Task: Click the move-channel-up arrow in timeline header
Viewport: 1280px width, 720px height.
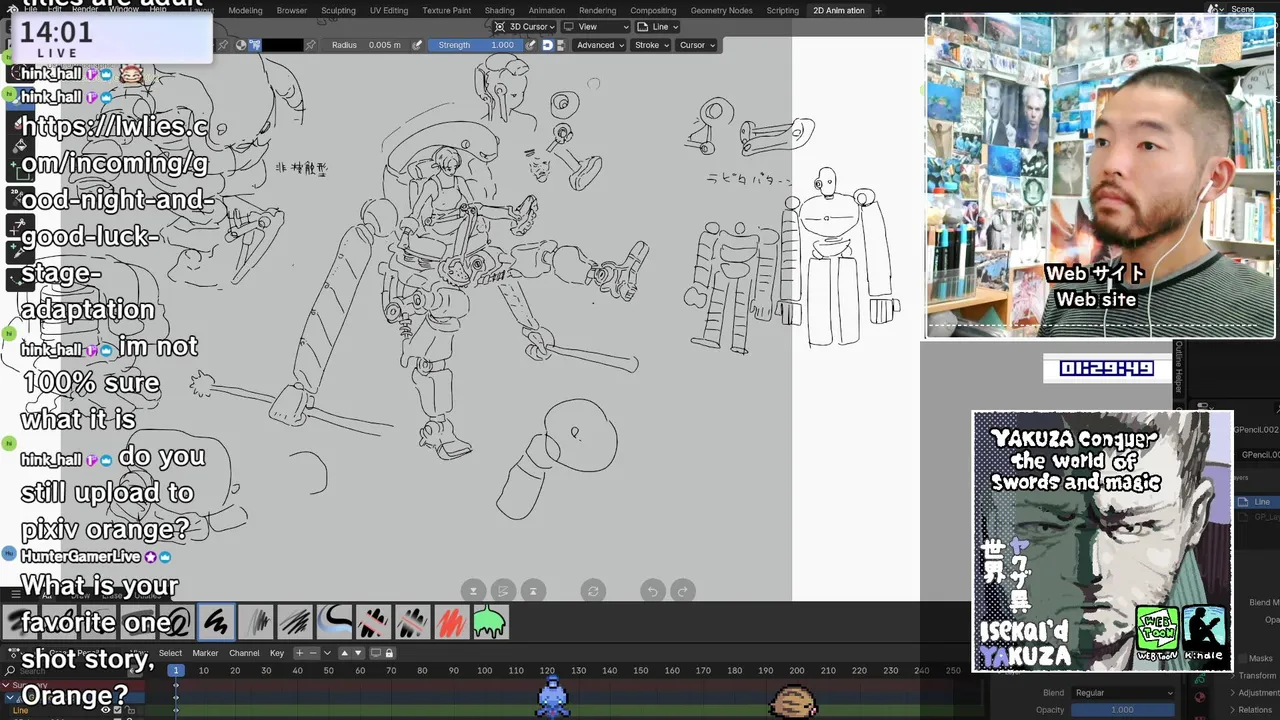Action: coord(344,653)
